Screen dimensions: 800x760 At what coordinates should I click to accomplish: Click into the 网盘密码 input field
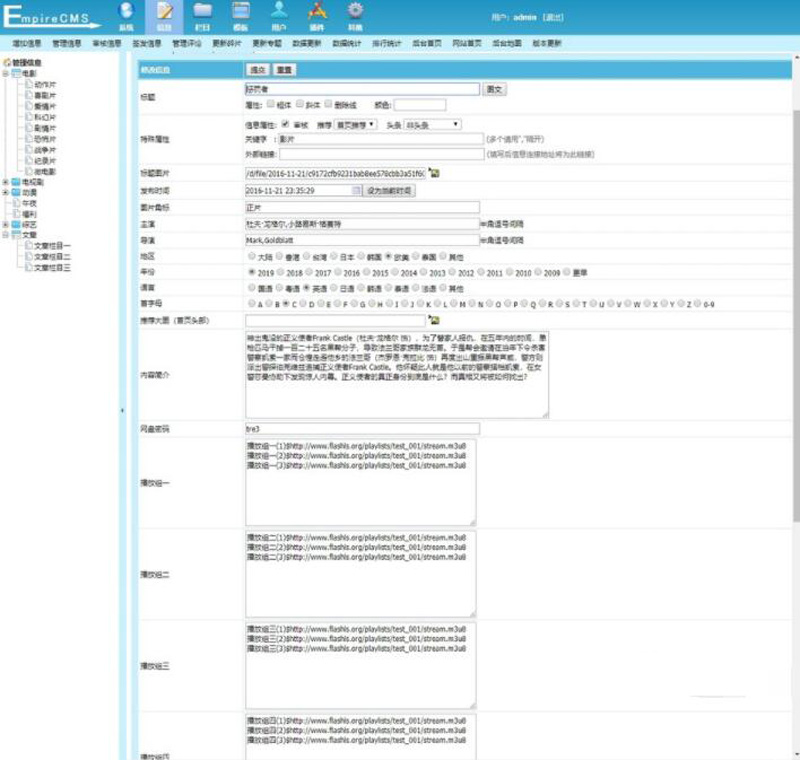[x=362, y=428]
